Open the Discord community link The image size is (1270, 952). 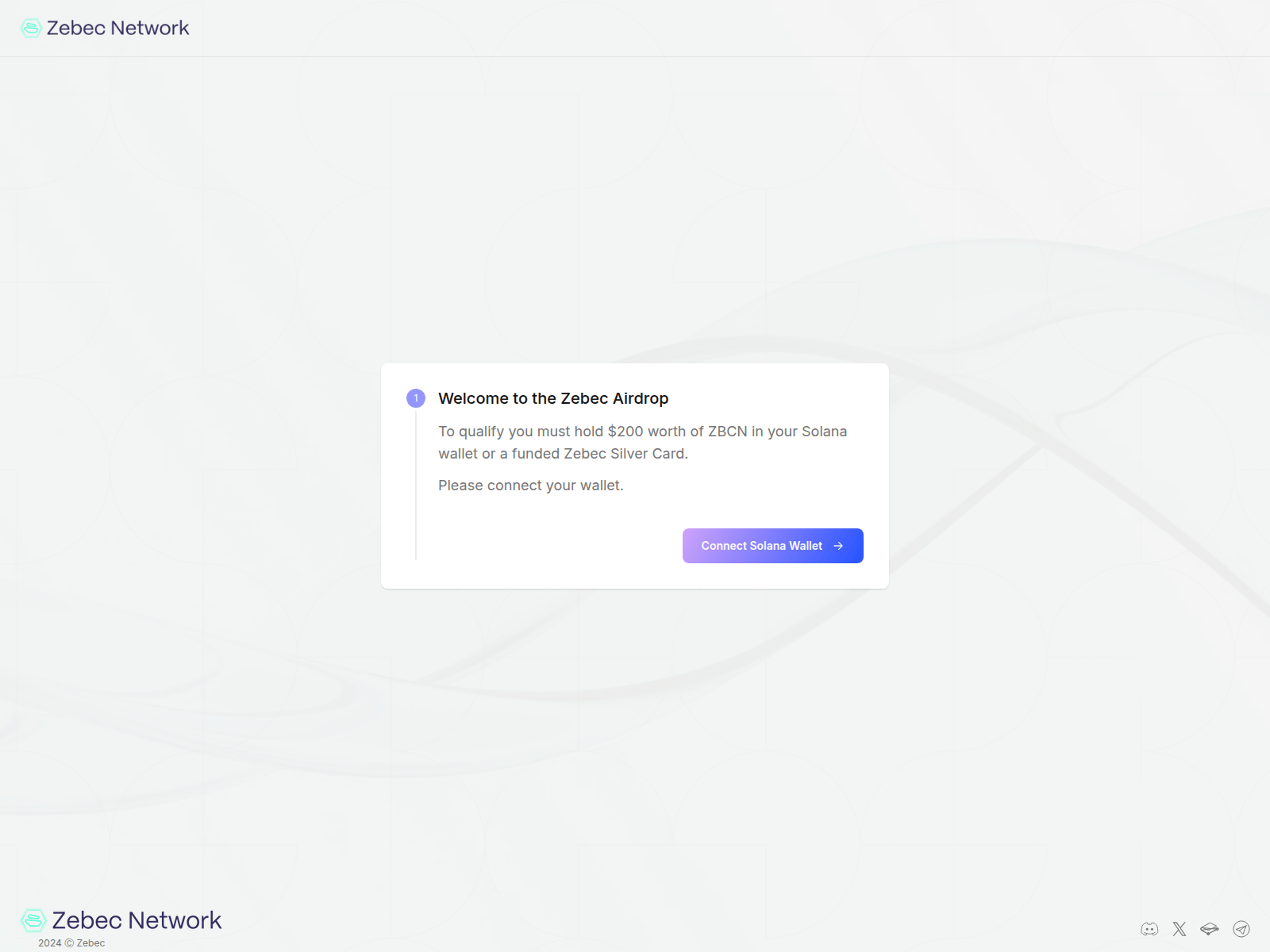[x=1149, y=929]
